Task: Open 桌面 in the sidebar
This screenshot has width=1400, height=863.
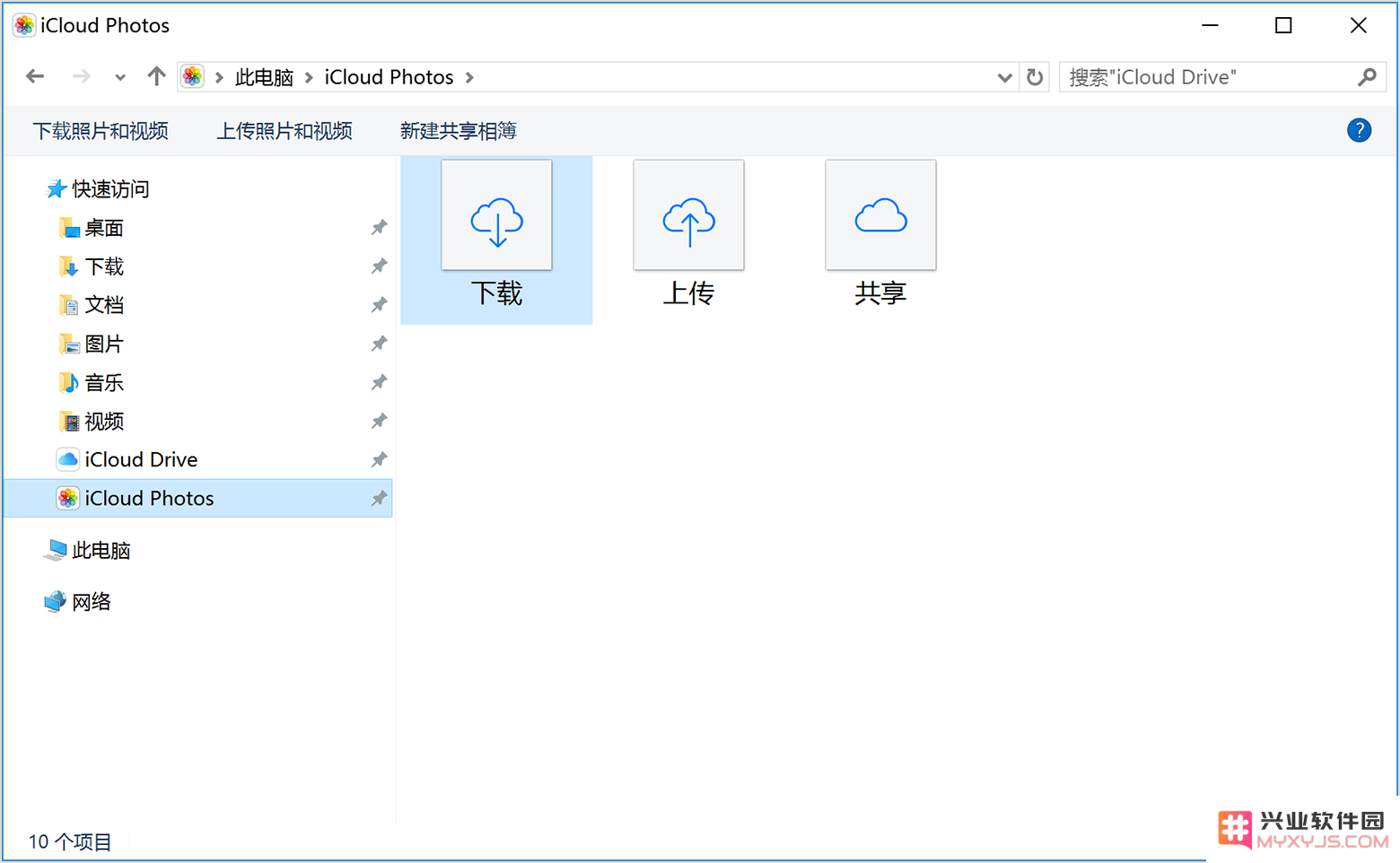Action: coord(104,228)
